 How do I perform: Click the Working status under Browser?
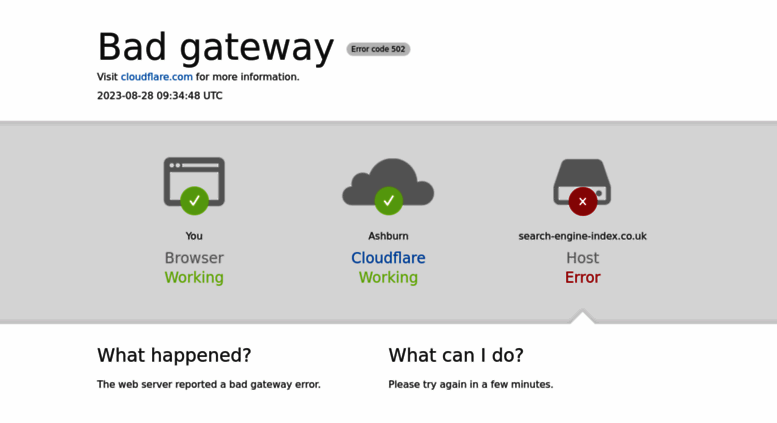tap(194, 277)
